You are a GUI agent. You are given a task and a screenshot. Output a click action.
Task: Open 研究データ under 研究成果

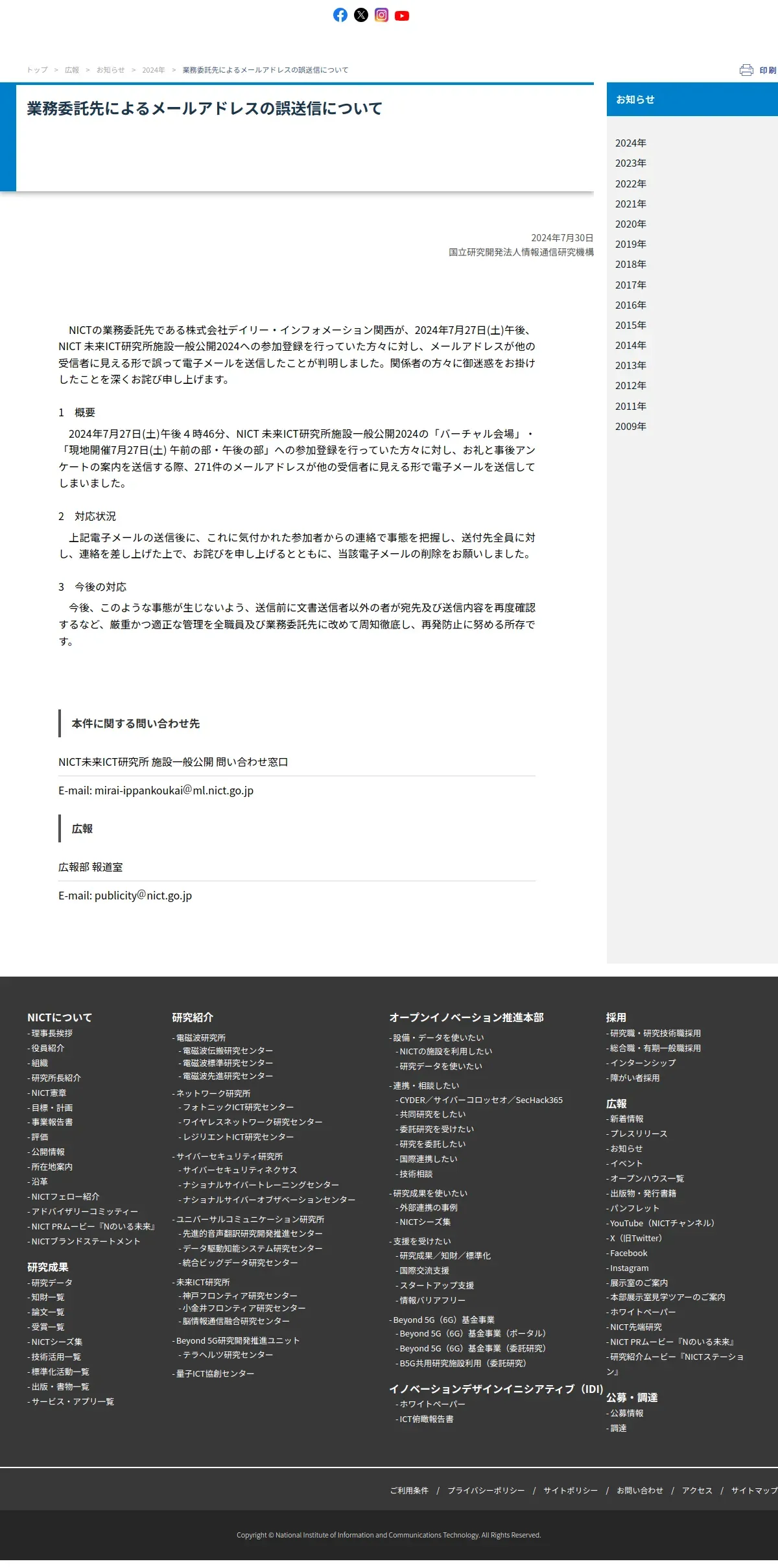[x=52, y=1283]
